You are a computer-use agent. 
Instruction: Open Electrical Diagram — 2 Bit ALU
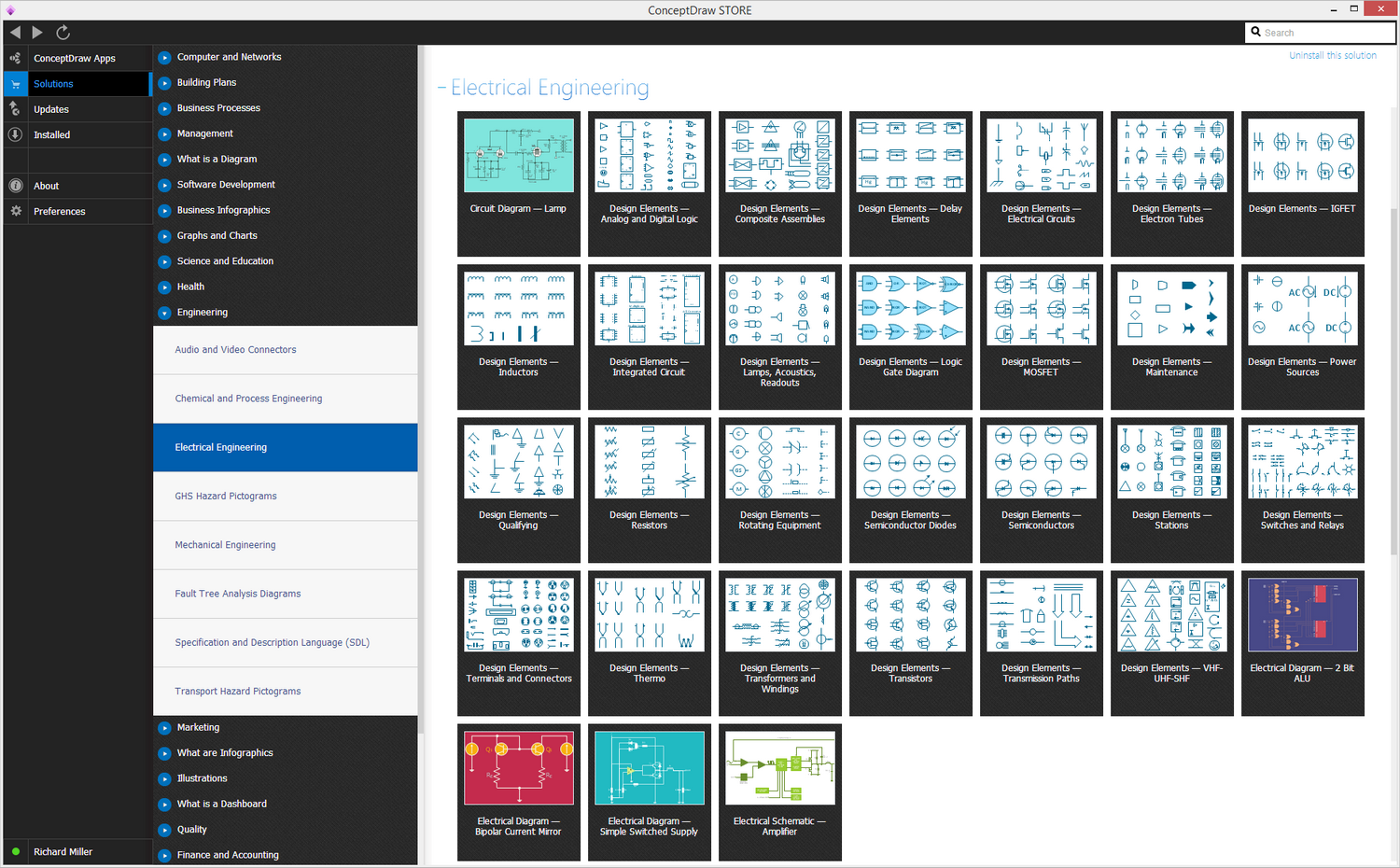pyautogui.click(x=1303, y=615)
